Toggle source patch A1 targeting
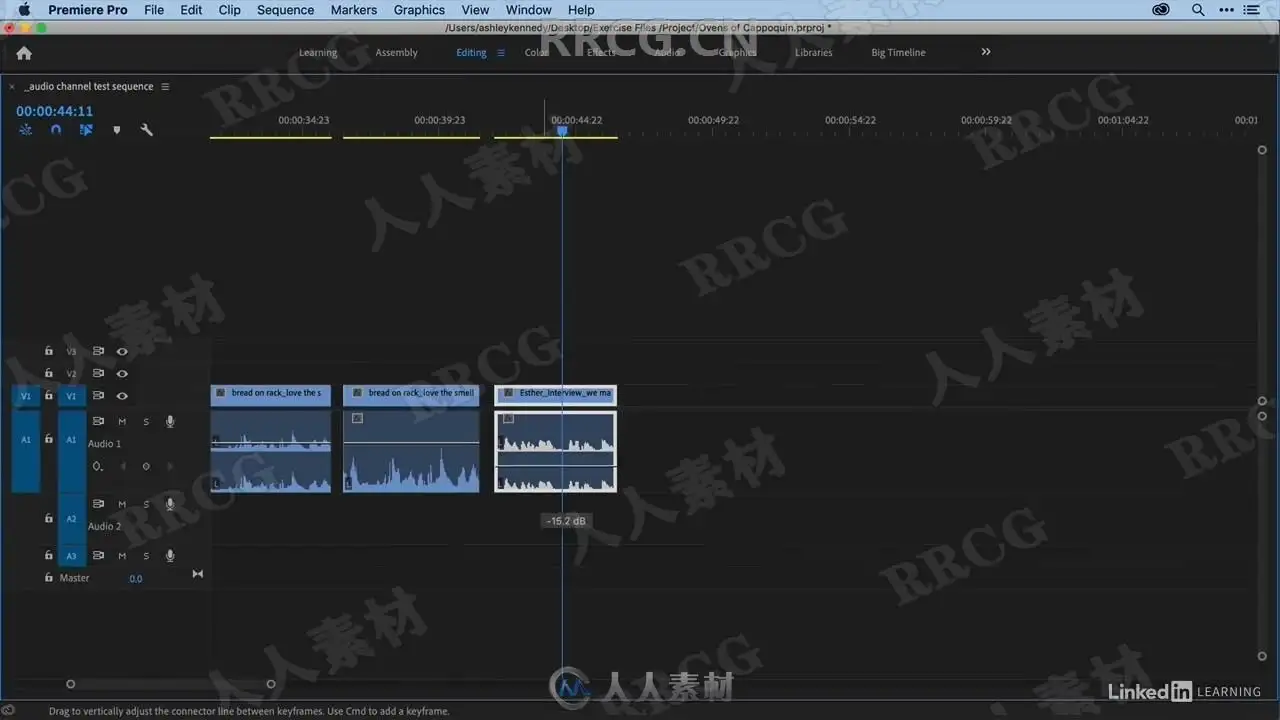 point(26,440)
